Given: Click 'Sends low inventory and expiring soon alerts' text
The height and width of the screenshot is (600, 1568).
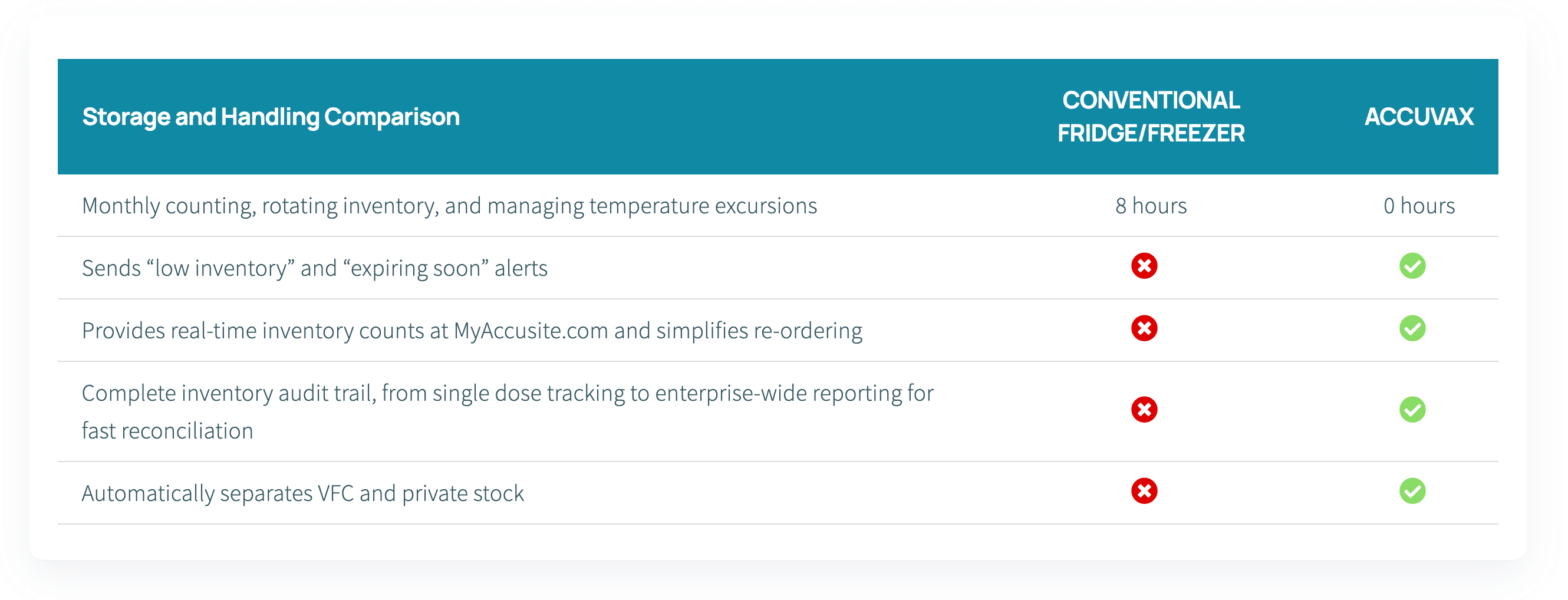Looking at the screenshot, I should [x=315, y=268].
